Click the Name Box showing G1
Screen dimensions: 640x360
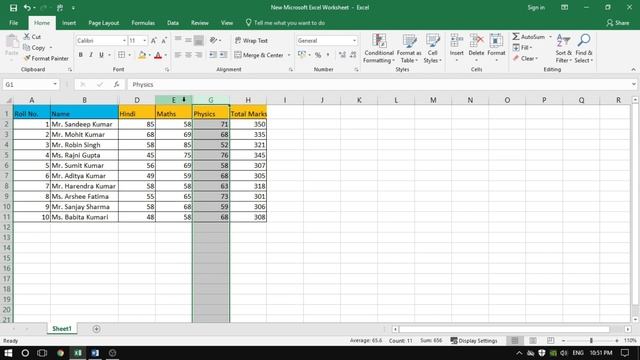pyautogui.click(x=31, y=84)
